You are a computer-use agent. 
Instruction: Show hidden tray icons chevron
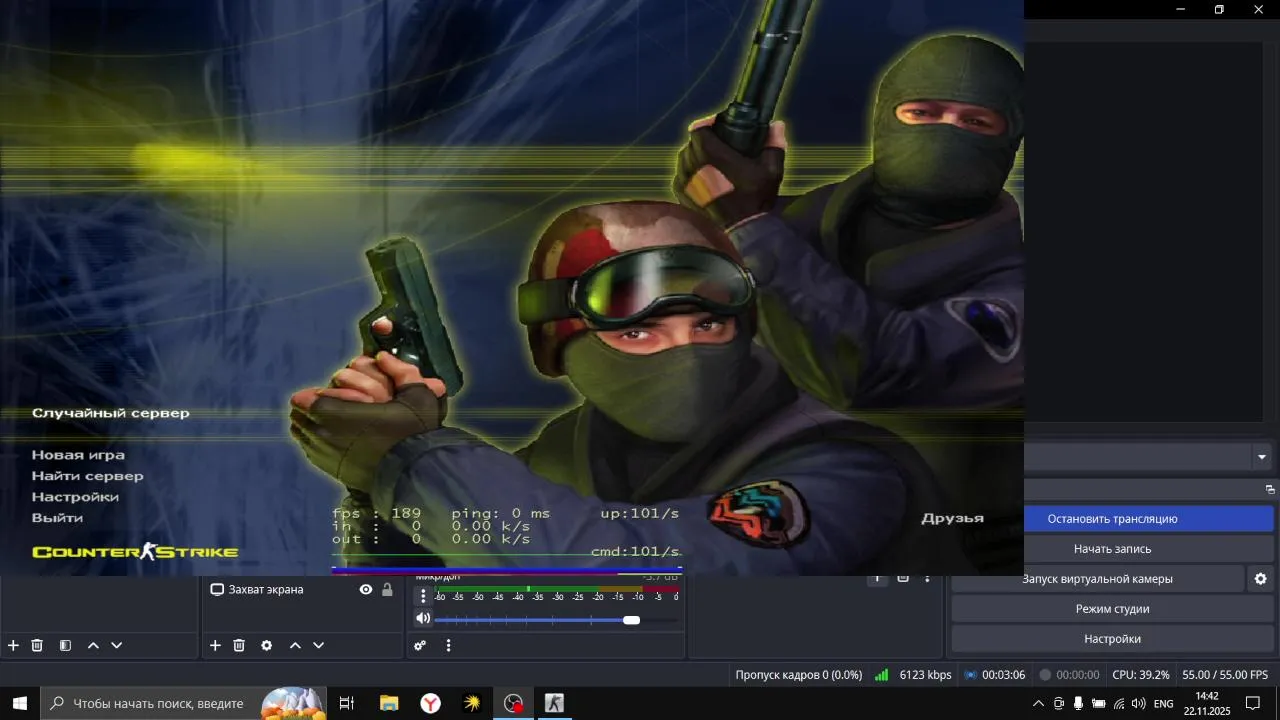(x=1038, y=704)
